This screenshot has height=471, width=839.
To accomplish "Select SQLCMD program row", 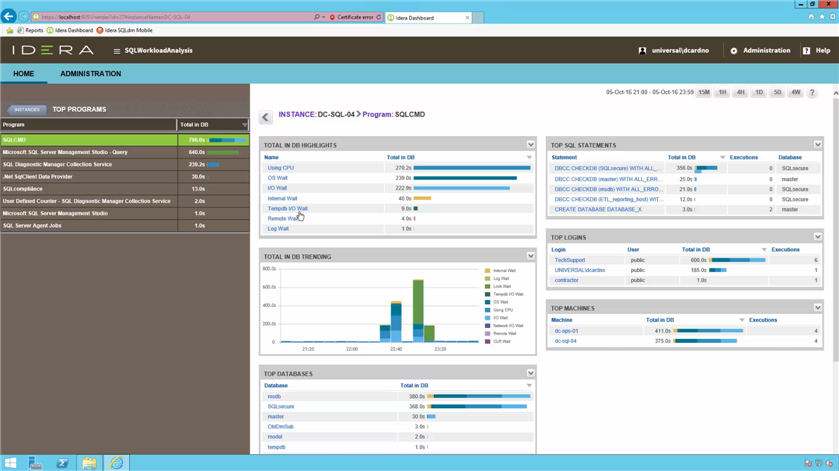I will [x=125, y=140].
